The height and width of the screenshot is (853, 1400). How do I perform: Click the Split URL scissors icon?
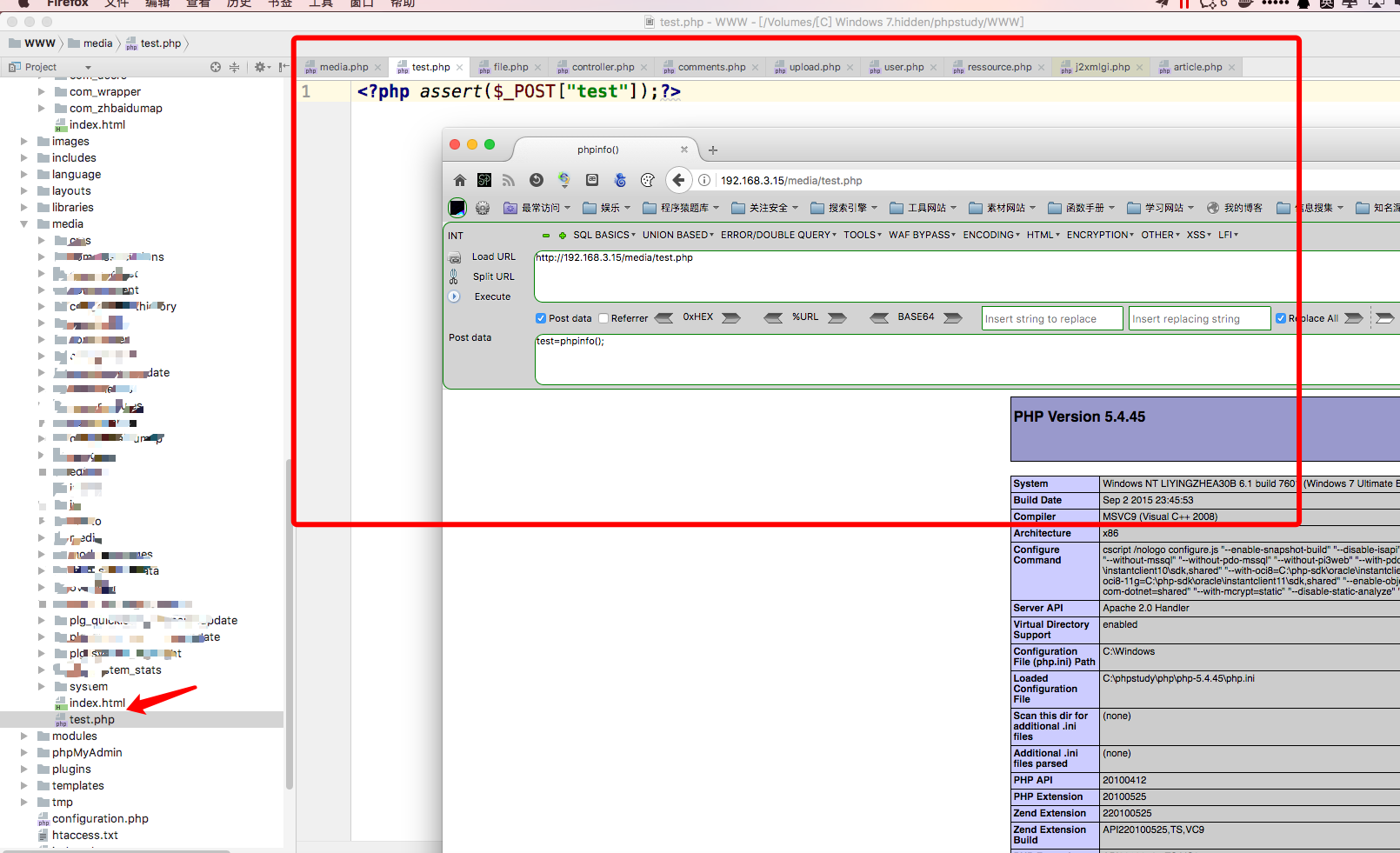pyautogui.click(x=454, y=277)
